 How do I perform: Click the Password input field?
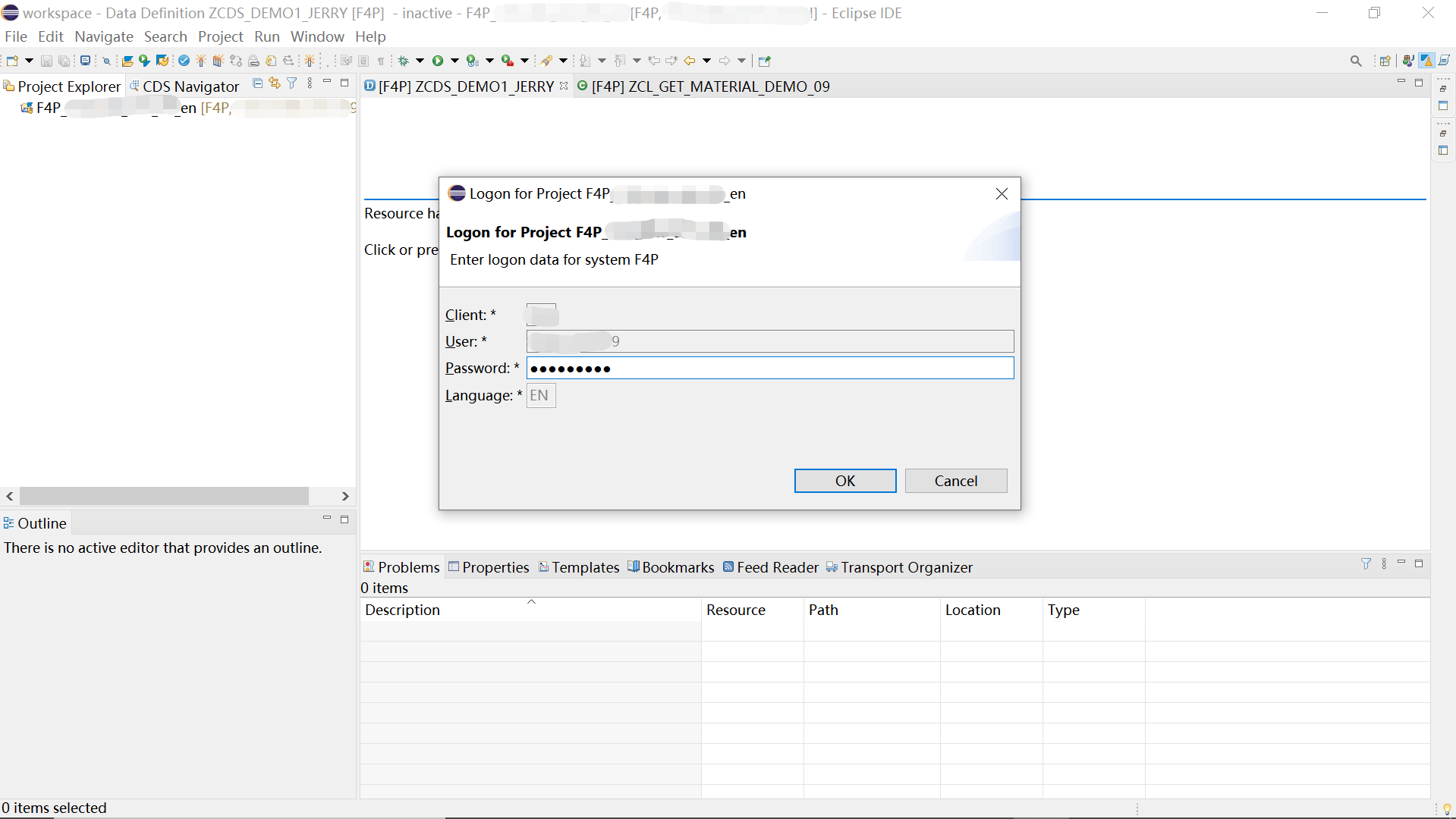[769, 369]
